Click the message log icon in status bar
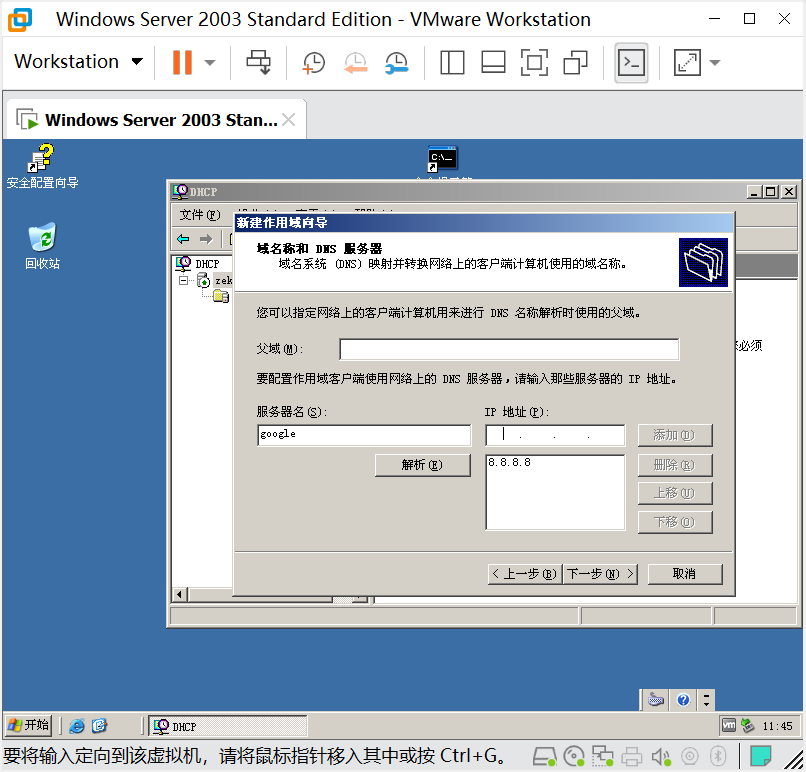Image resolution: width=806 pixels, height=772 pixels. [x=760, y=756]
